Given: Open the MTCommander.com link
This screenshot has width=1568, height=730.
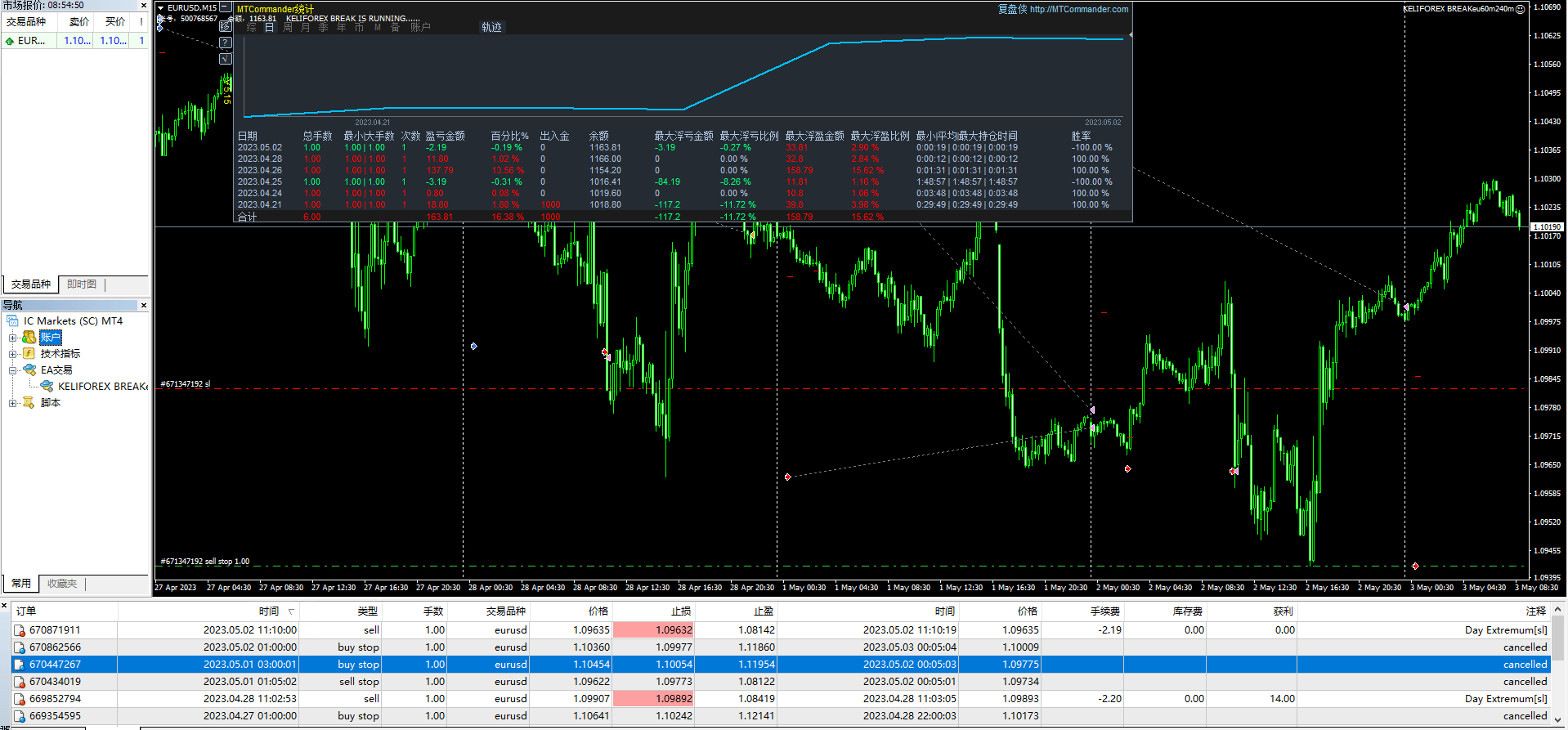Looking at the screenshot, I should point(1078,10).
